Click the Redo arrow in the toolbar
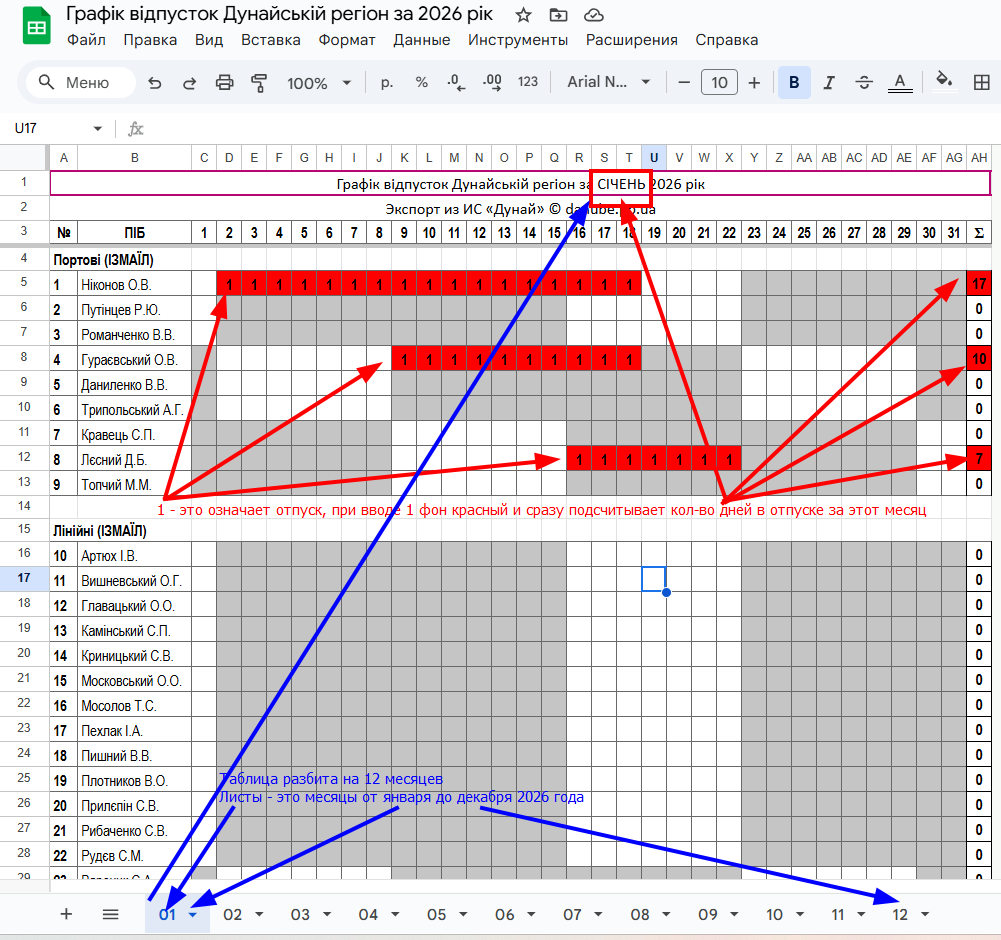The image size is (1001, 940). 189,83
